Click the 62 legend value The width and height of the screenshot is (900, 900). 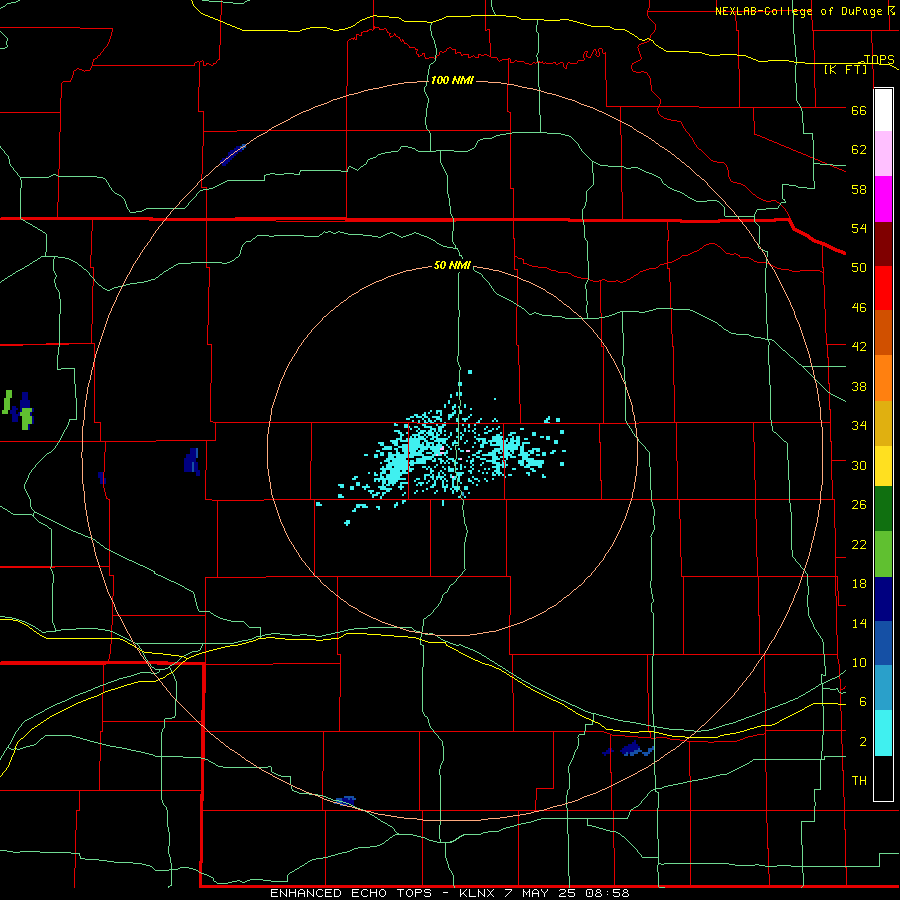(859, 150)
